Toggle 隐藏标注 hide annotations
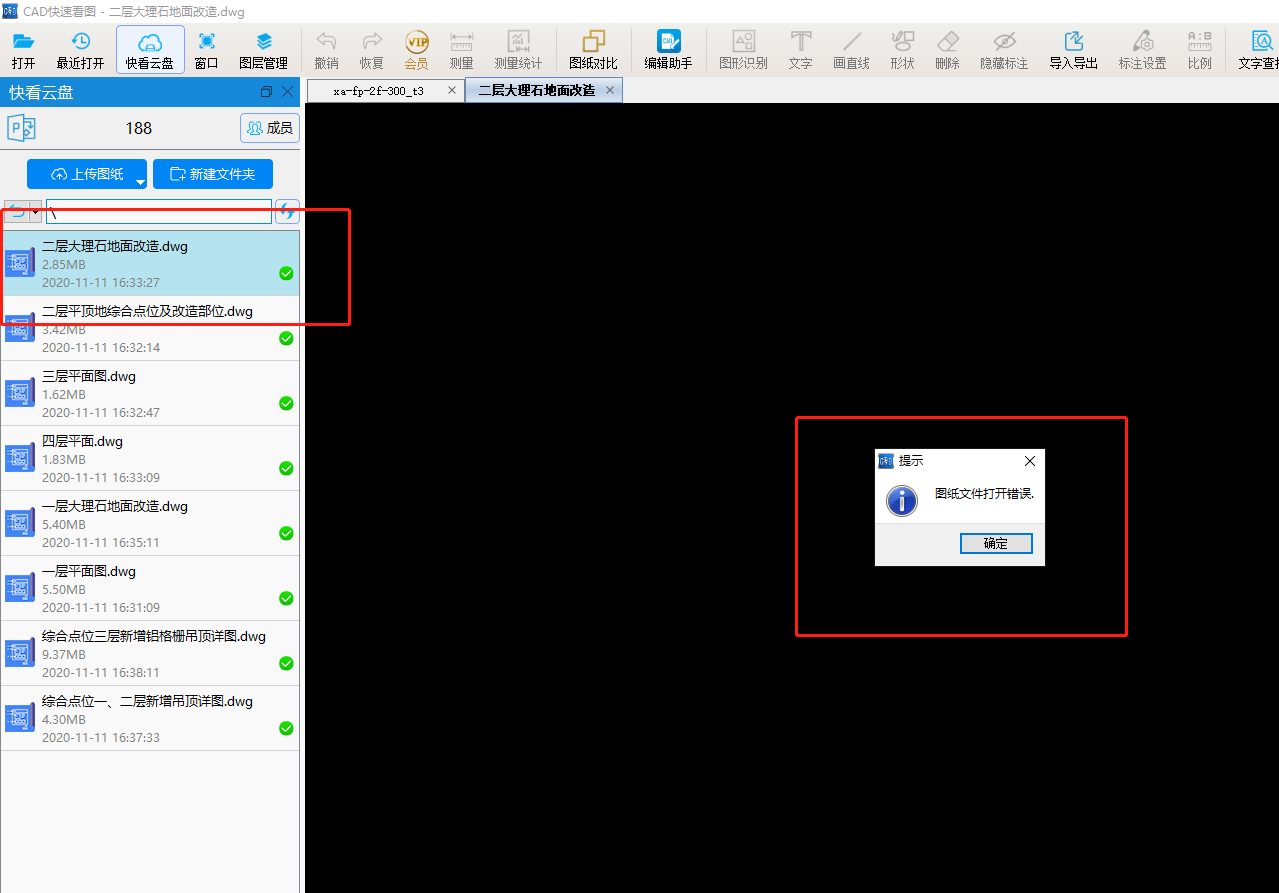Screen dimensions: 1279x893 coord(1004,50)
